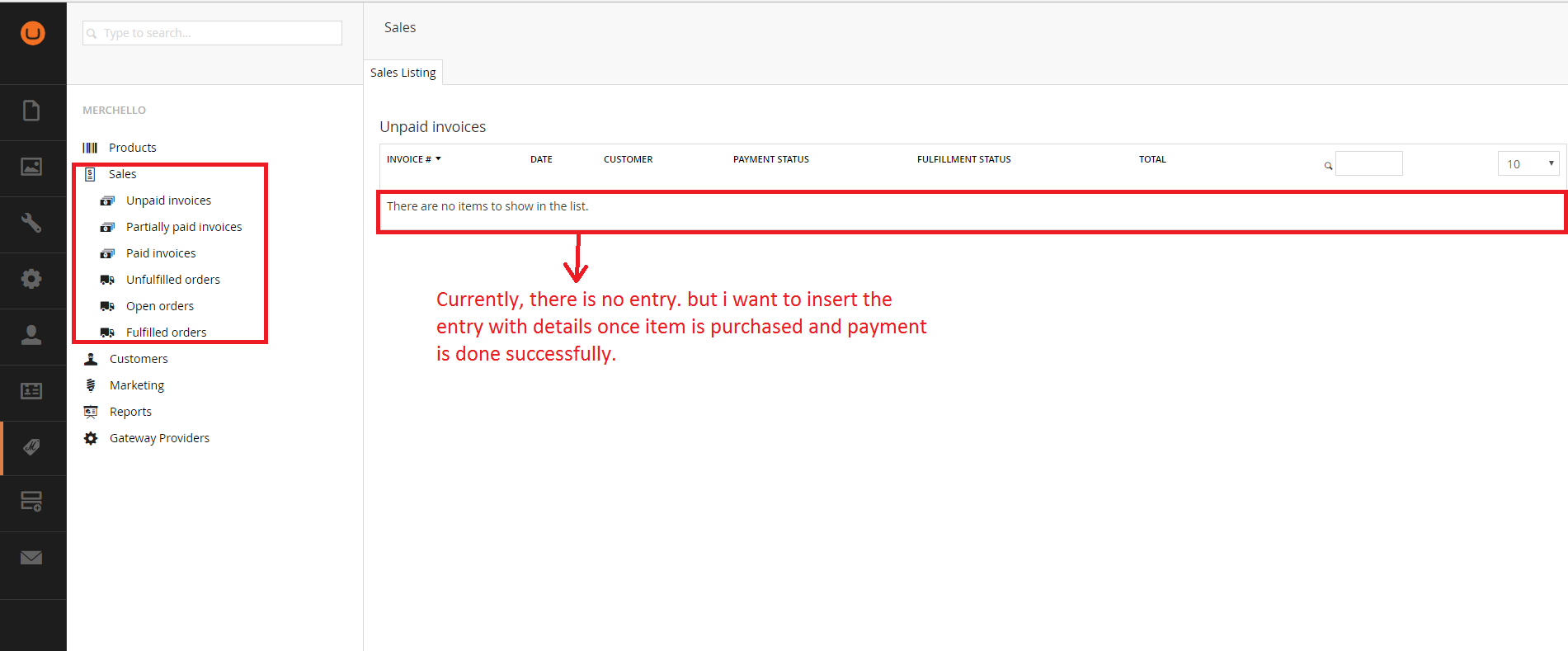Click the Umbraco logo icon
This screenshot has width=1568, height=651.
click(33, 33)
